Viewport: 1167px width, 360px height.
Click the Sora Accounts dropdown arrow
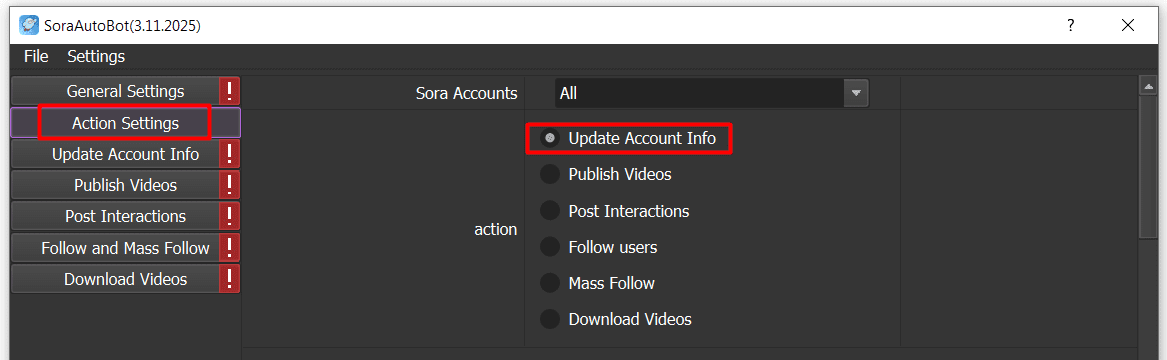pos(856,93)
